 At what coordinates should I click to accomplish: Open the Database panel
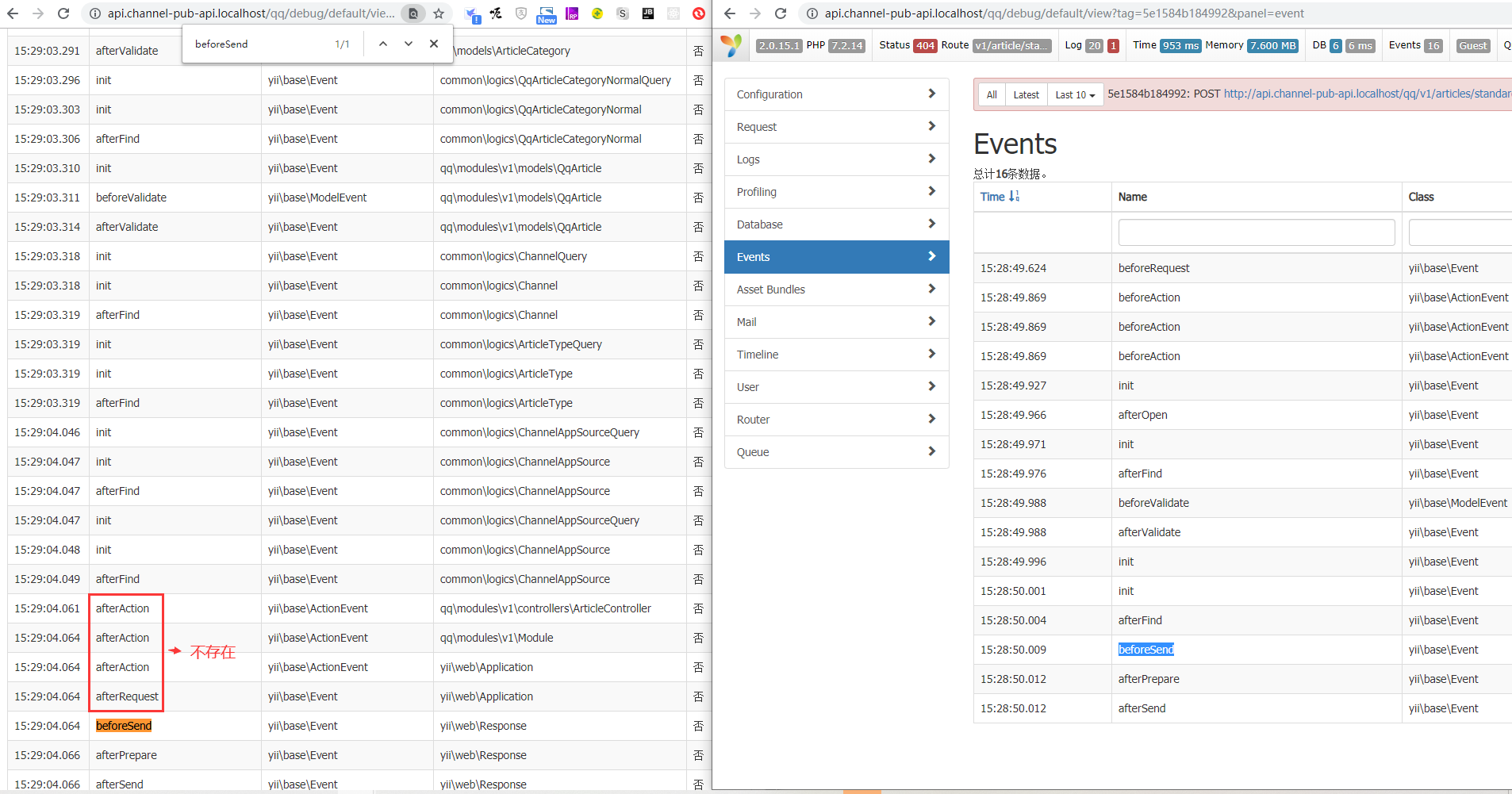pos(836,224)
